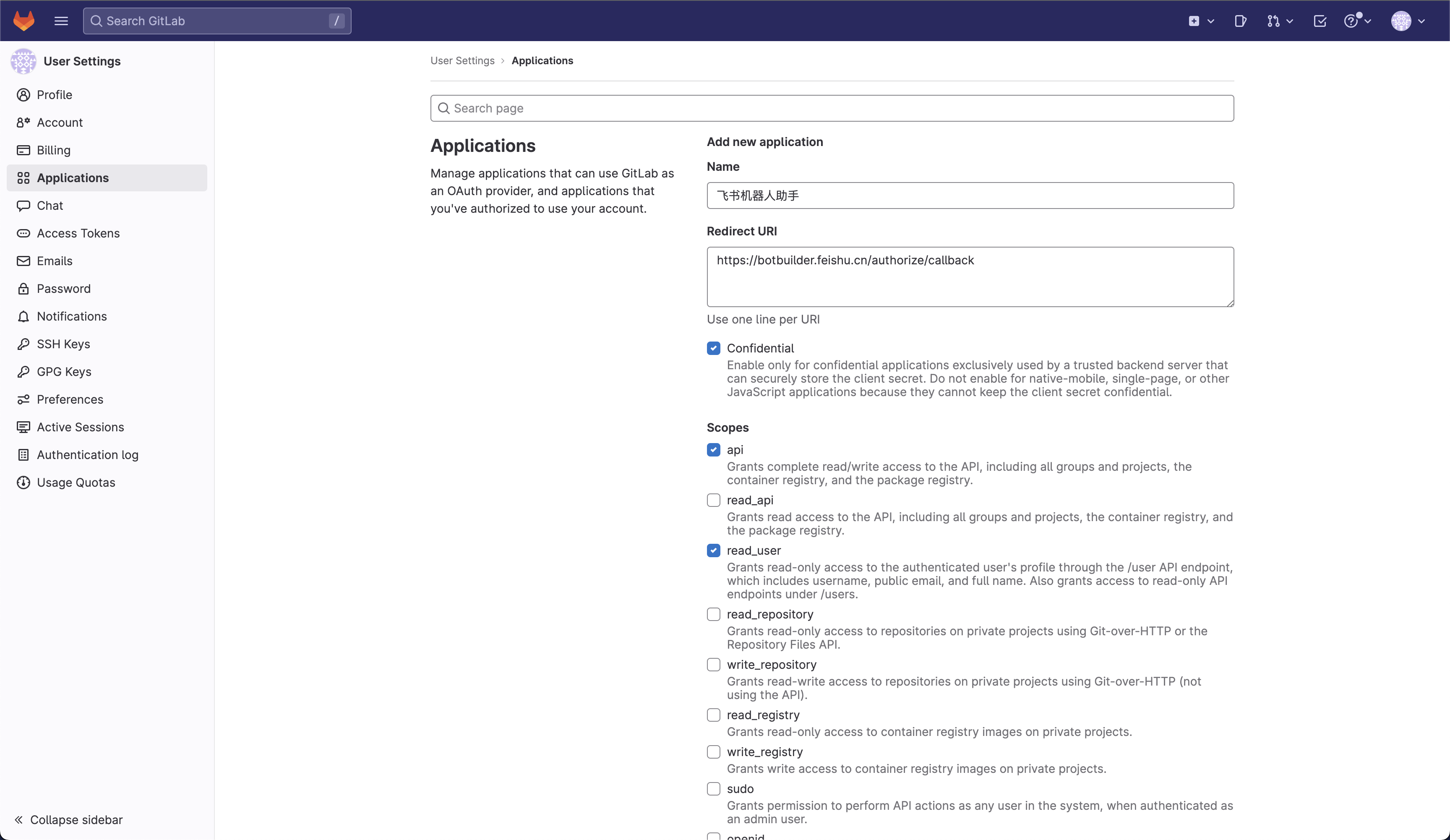Click the Password lock icon

tap(23, 288)
